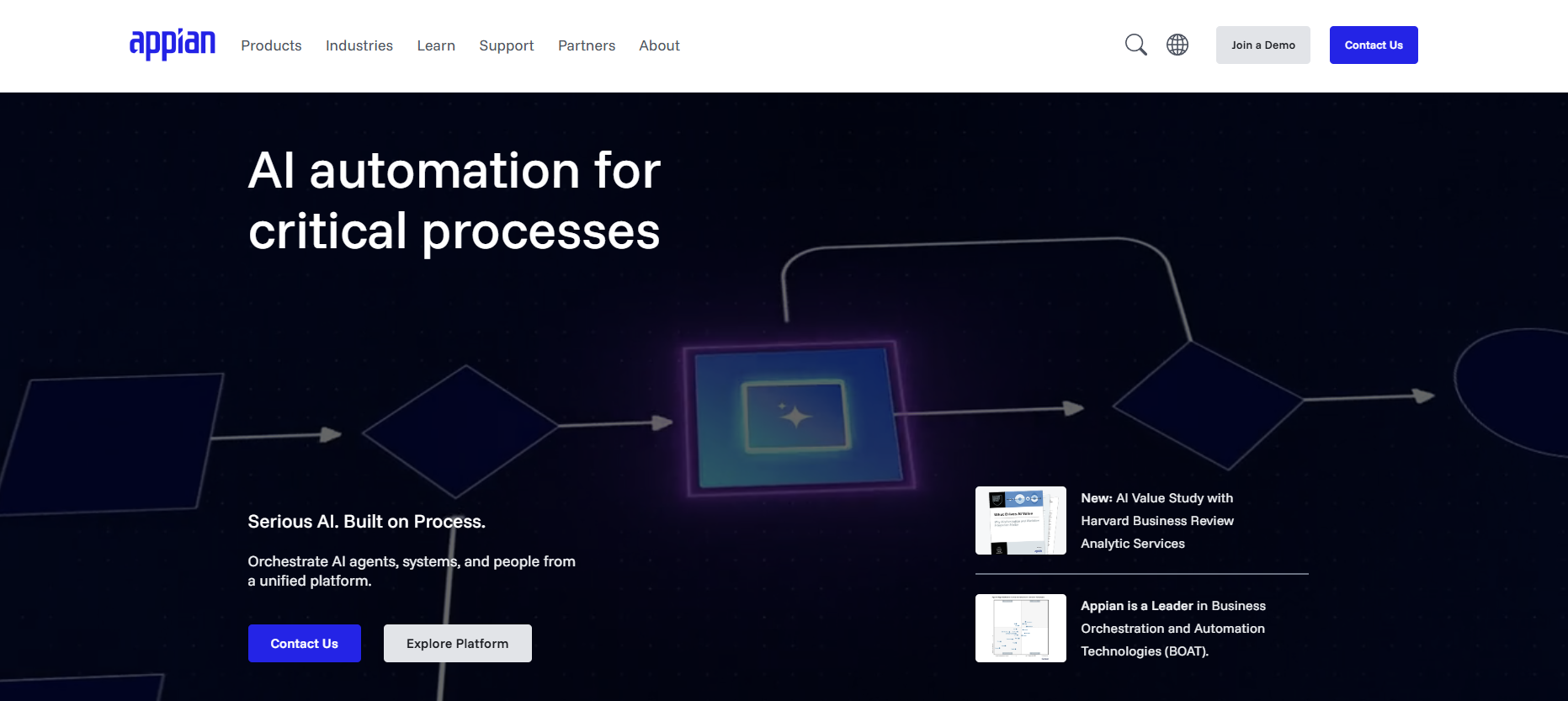Click the 'Orchestrate AI agents' description text
1568x701 pixels.
click(412, 571)
